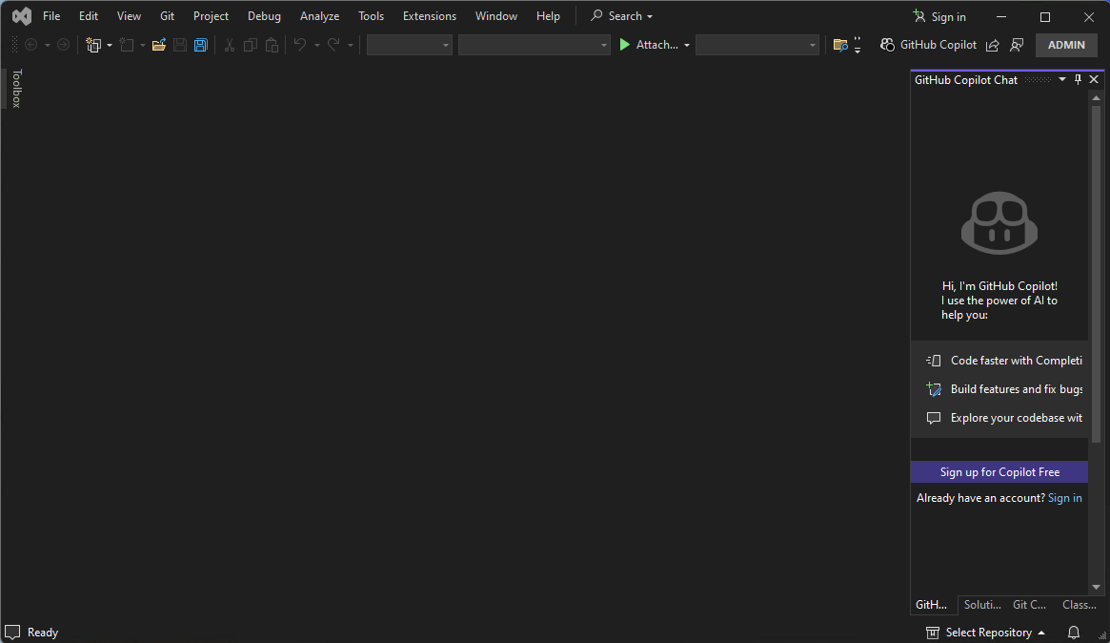1110x643 pixels.
Task: Click the Navigate Backward arrow icon
Action: [31, 45]
